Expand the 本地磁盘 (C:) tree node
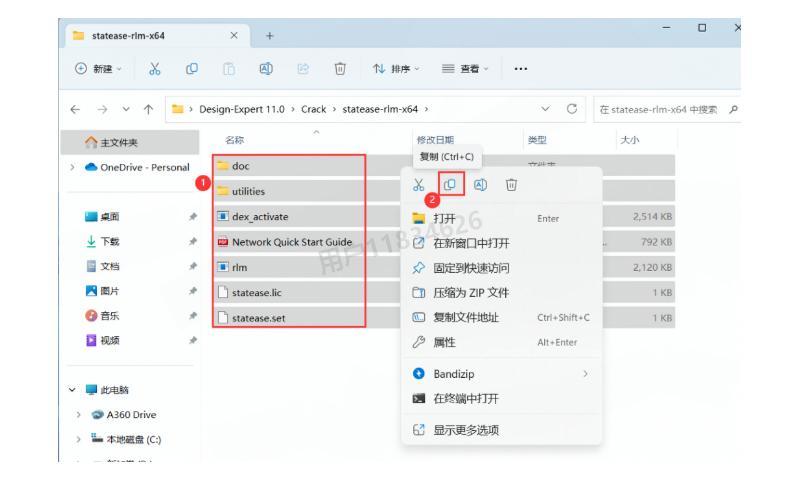Screen dimensions: 800x481 (x=79, y=439)
